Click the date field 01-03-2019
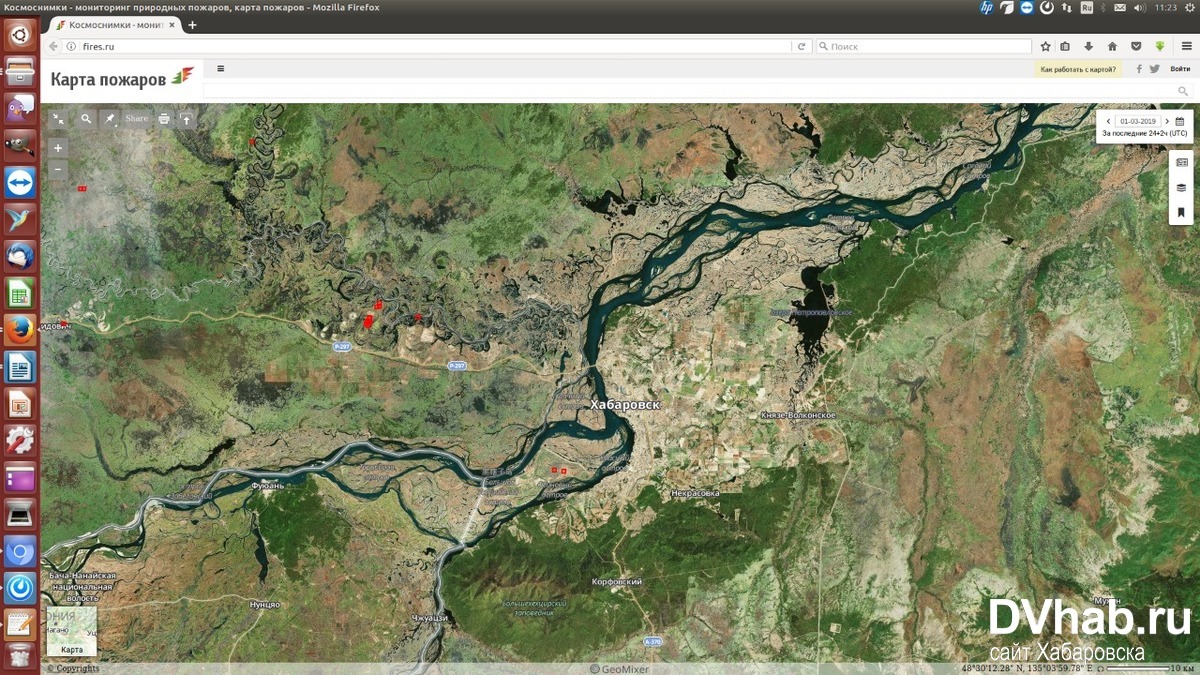This screenshot has width=1200, height=675. pyautogui.click(x=1138, y=121)
